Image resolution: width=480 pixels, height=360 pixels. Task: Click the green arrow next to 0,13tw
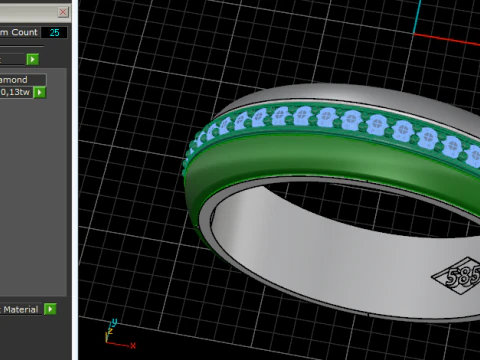click(40, 92)
